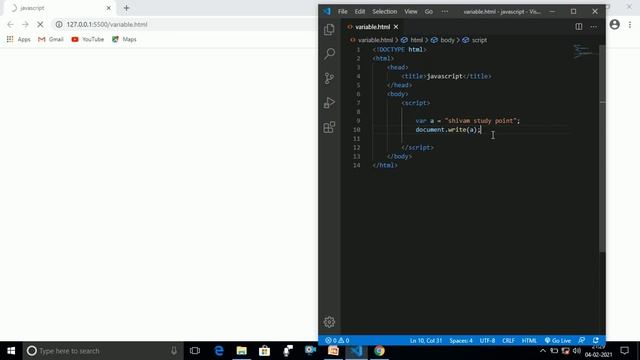Open the Run and Debug view
The height and width of the screenshot is (360, 640).
coord(329,102)
